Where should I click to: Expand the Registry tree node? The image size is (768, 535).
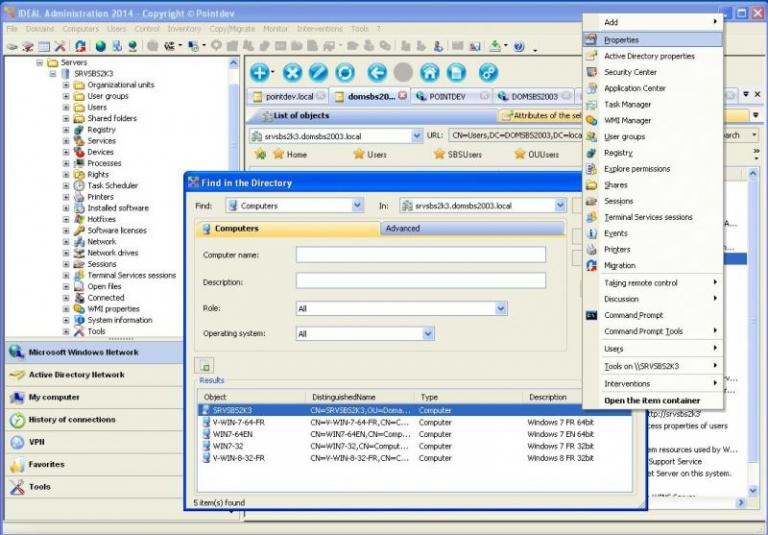tap(67, 130)
